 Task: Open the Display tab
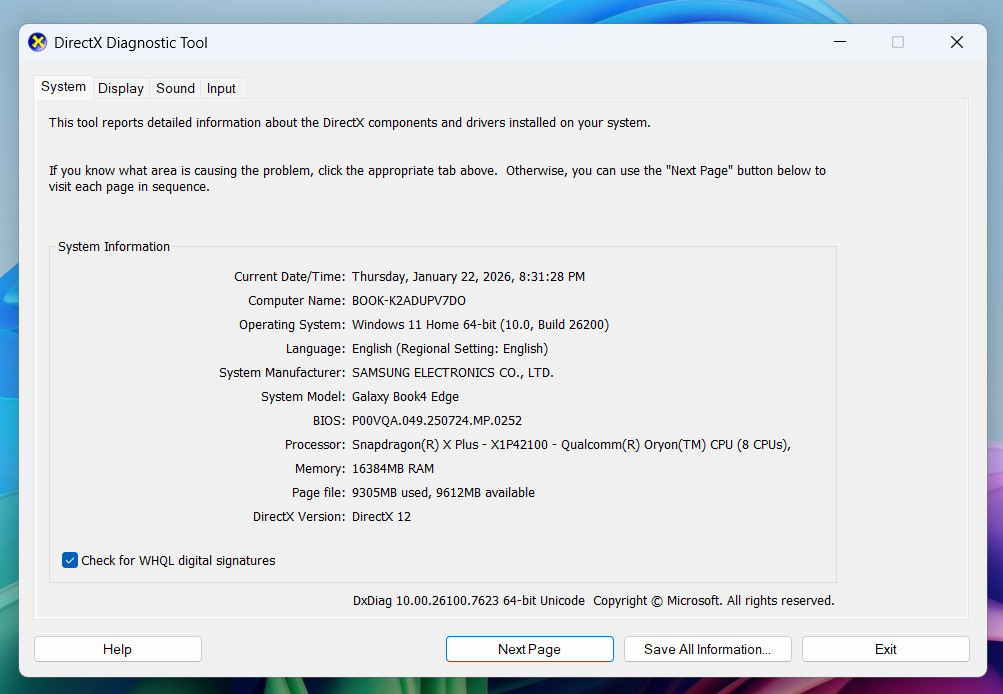point(120,88)
